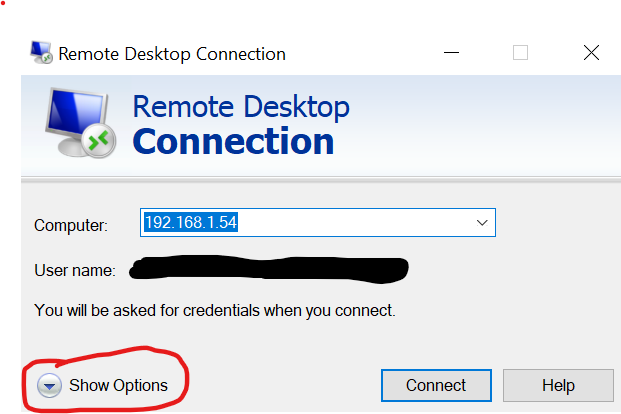621x414 pixels.
Task: Click the bold "Connection" banner word
Action: (x=233, y=141)
